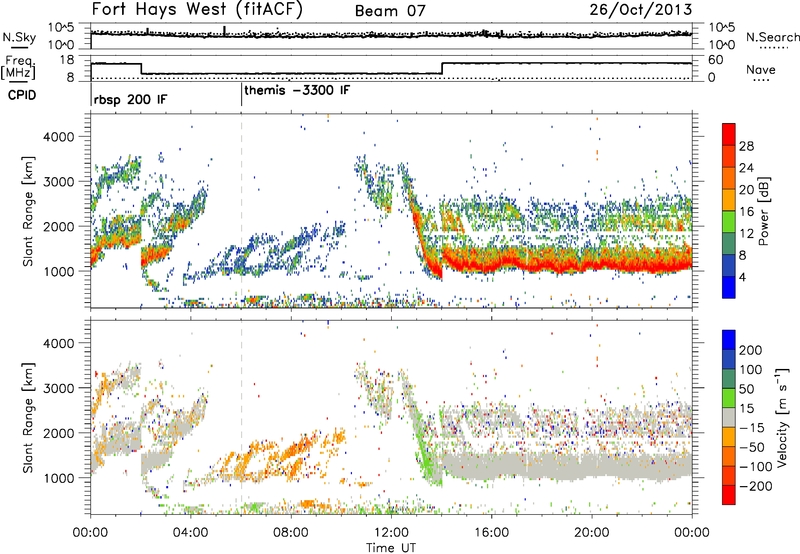
Task: Click the '1000' tick of the velocity panel
Action: (59, 478)
